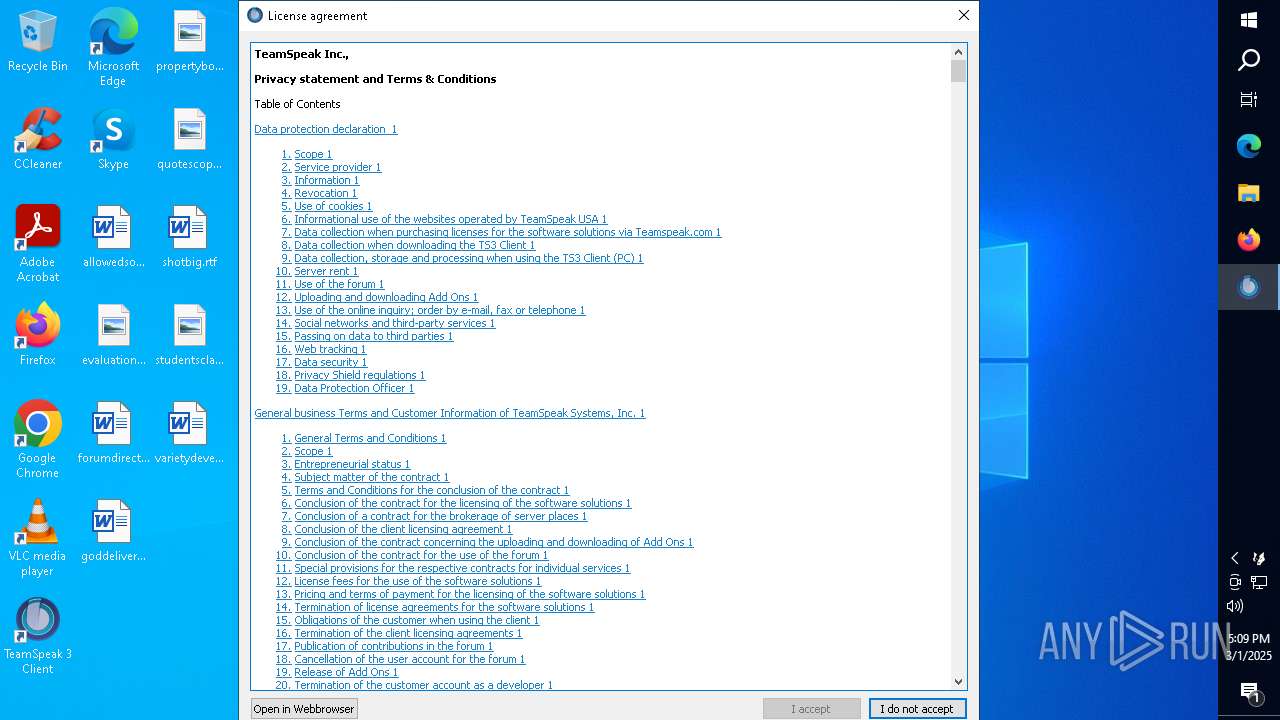Open the notification center icon
Viewport: 1280px width, 720px height.
point(1249,692)
